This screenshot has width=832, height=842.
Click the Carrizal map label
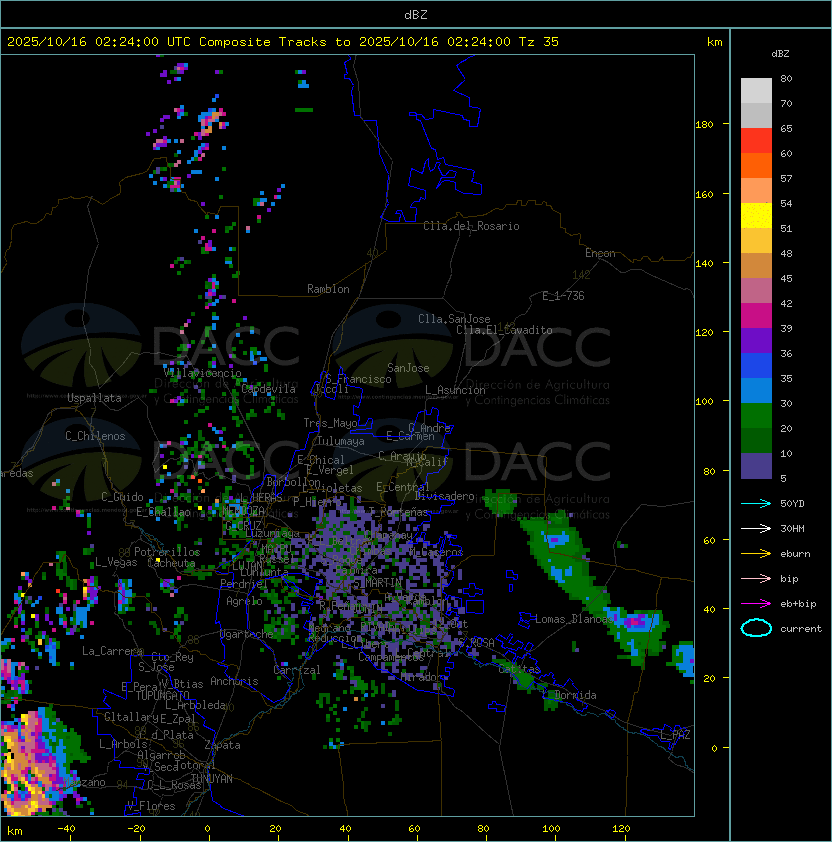click(x=297, y=670)
